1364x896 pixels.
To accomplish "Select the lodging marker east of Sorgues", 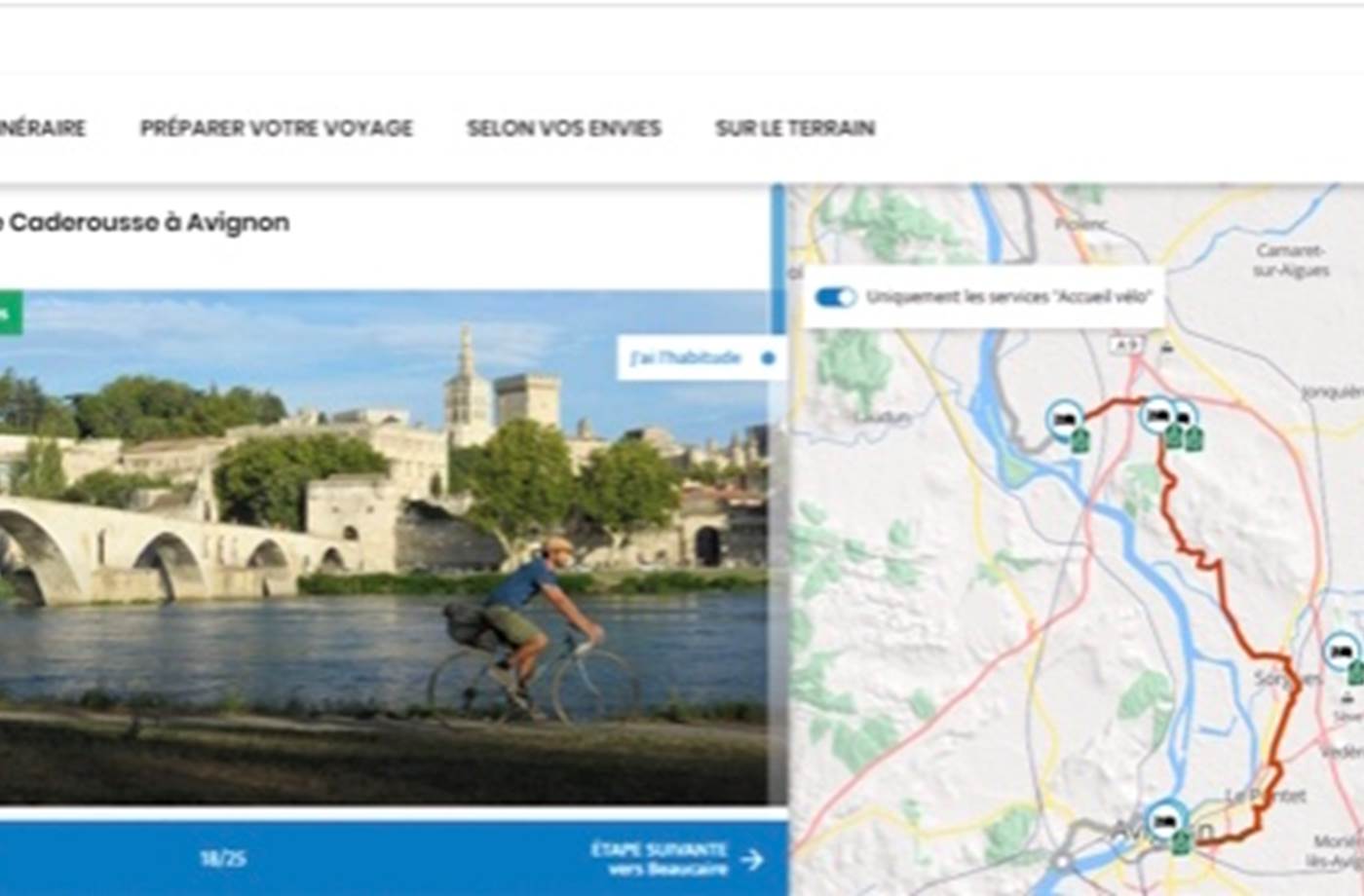I will coord(1342,651).
